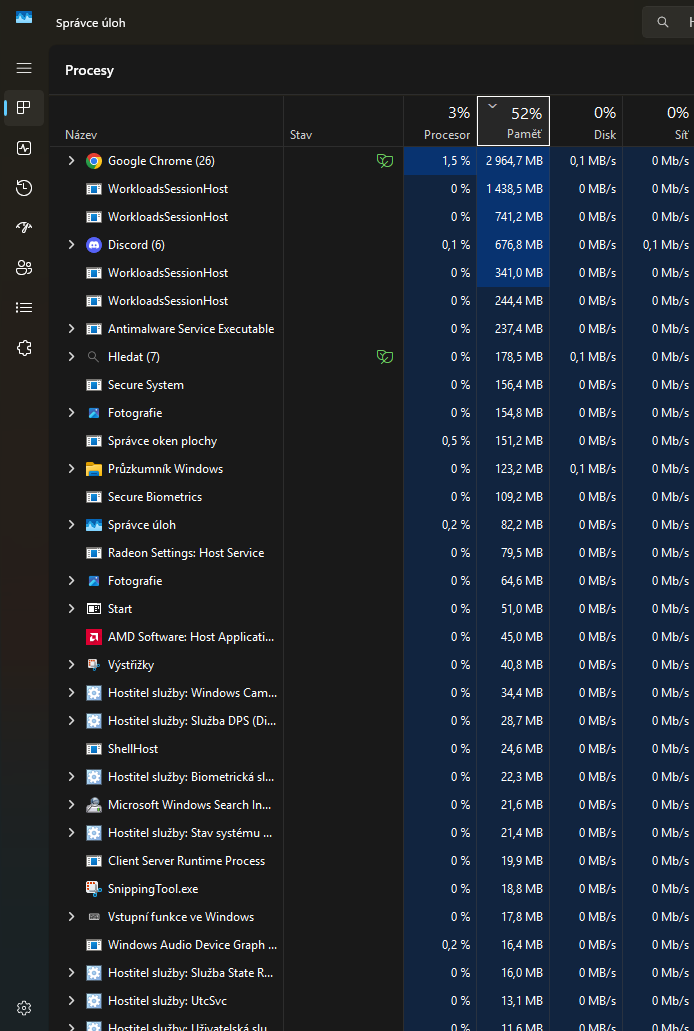The height and width of the screenshot is (1031, 694).
Task: Click the Microsoft Windows Search Indexer icon
Action: (94, 805)
